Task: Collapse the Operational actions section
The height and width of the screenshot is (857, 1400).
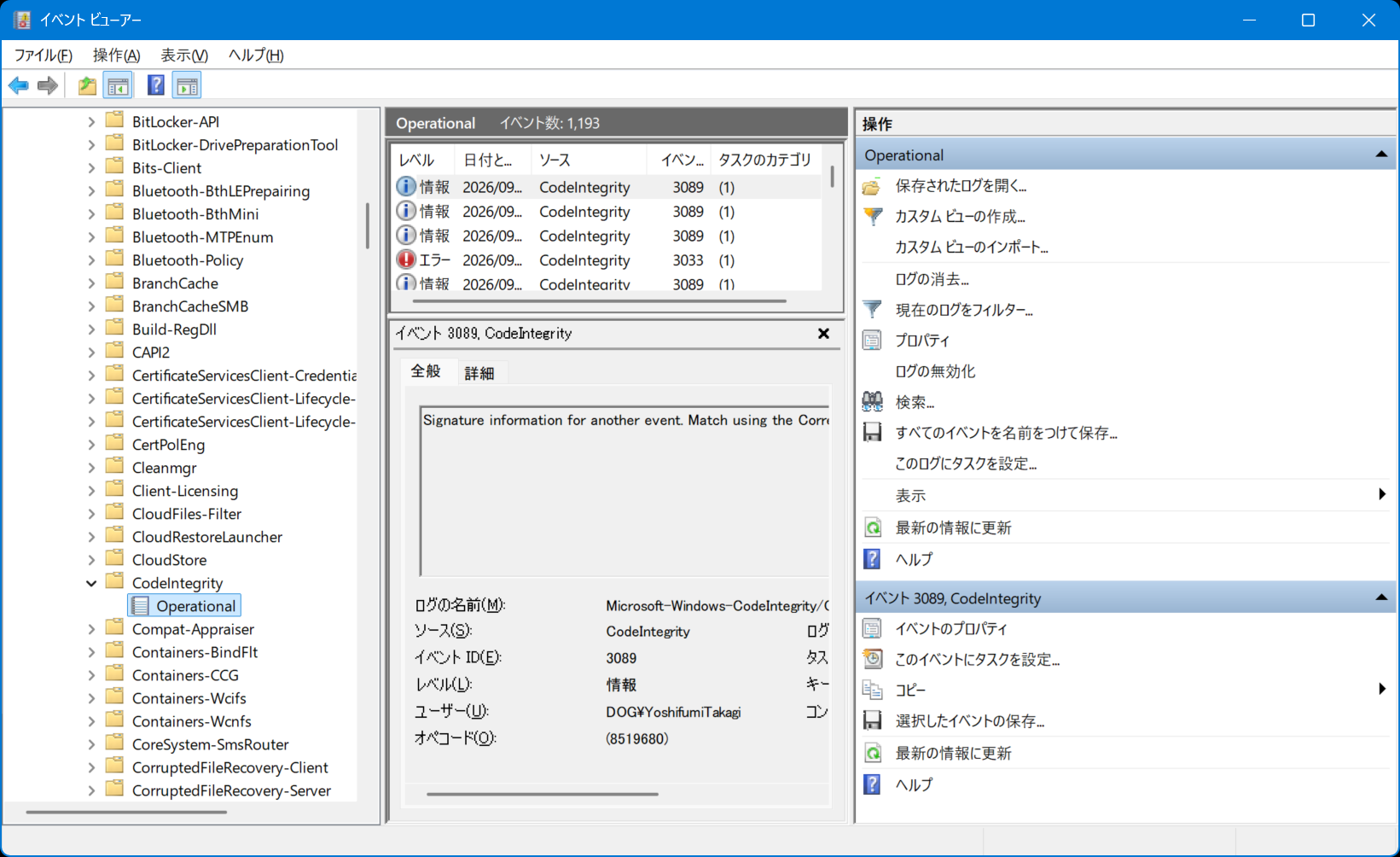Action: point(1380,154)
